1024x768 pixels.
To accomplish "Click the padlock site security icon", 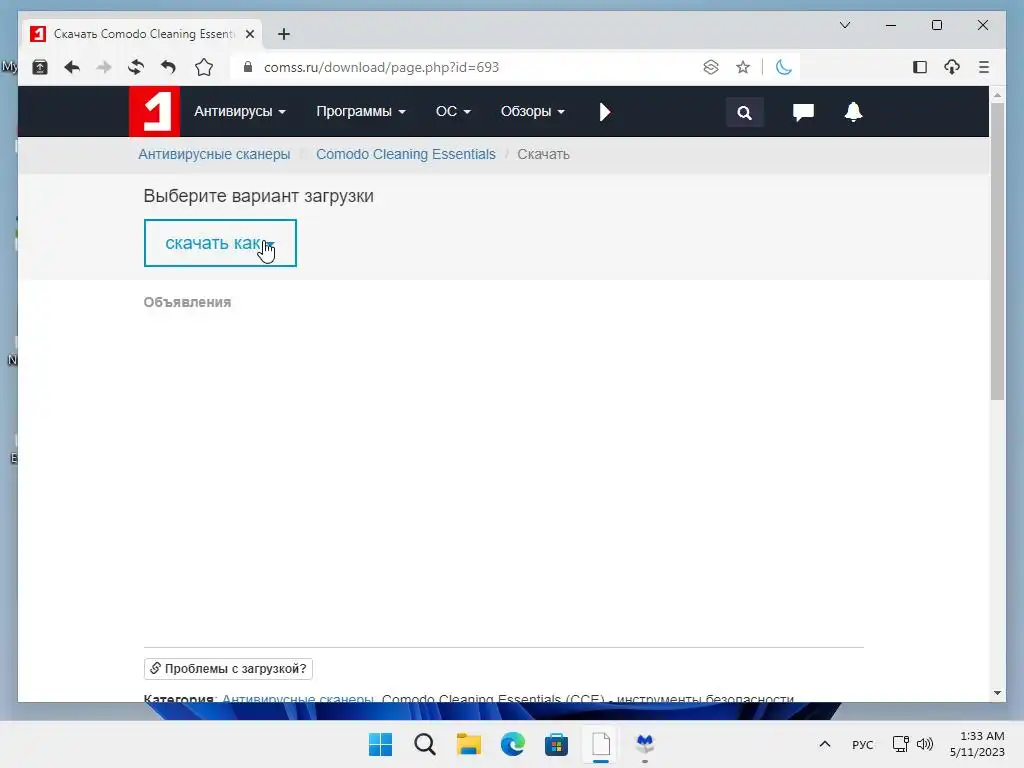I will 248,67.
